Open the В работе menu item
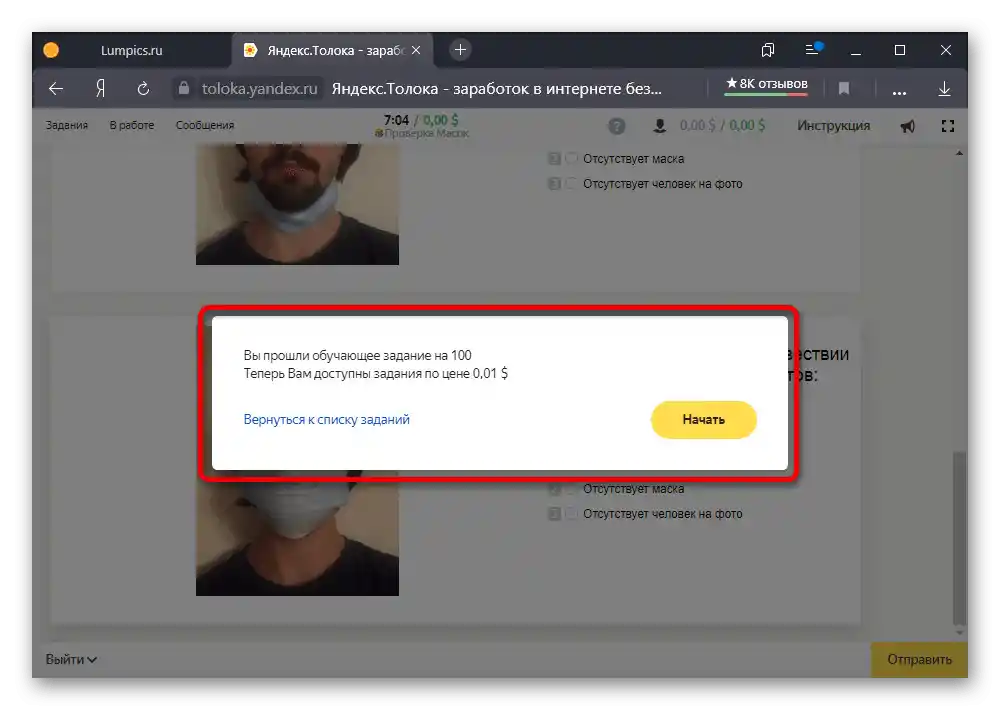Viewport: 1000px width, 710px height. tap(132, 125)
